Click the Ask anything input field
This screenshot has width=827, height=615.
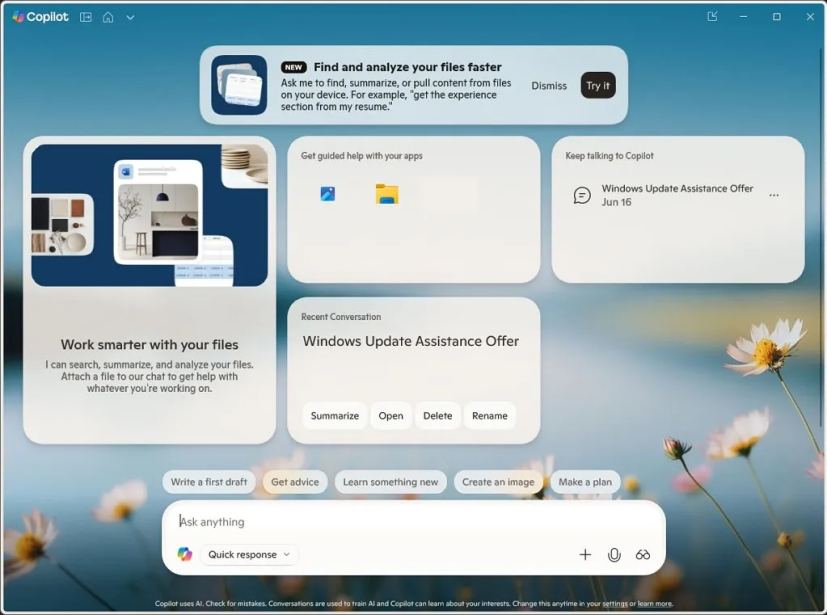pos(414,522)
